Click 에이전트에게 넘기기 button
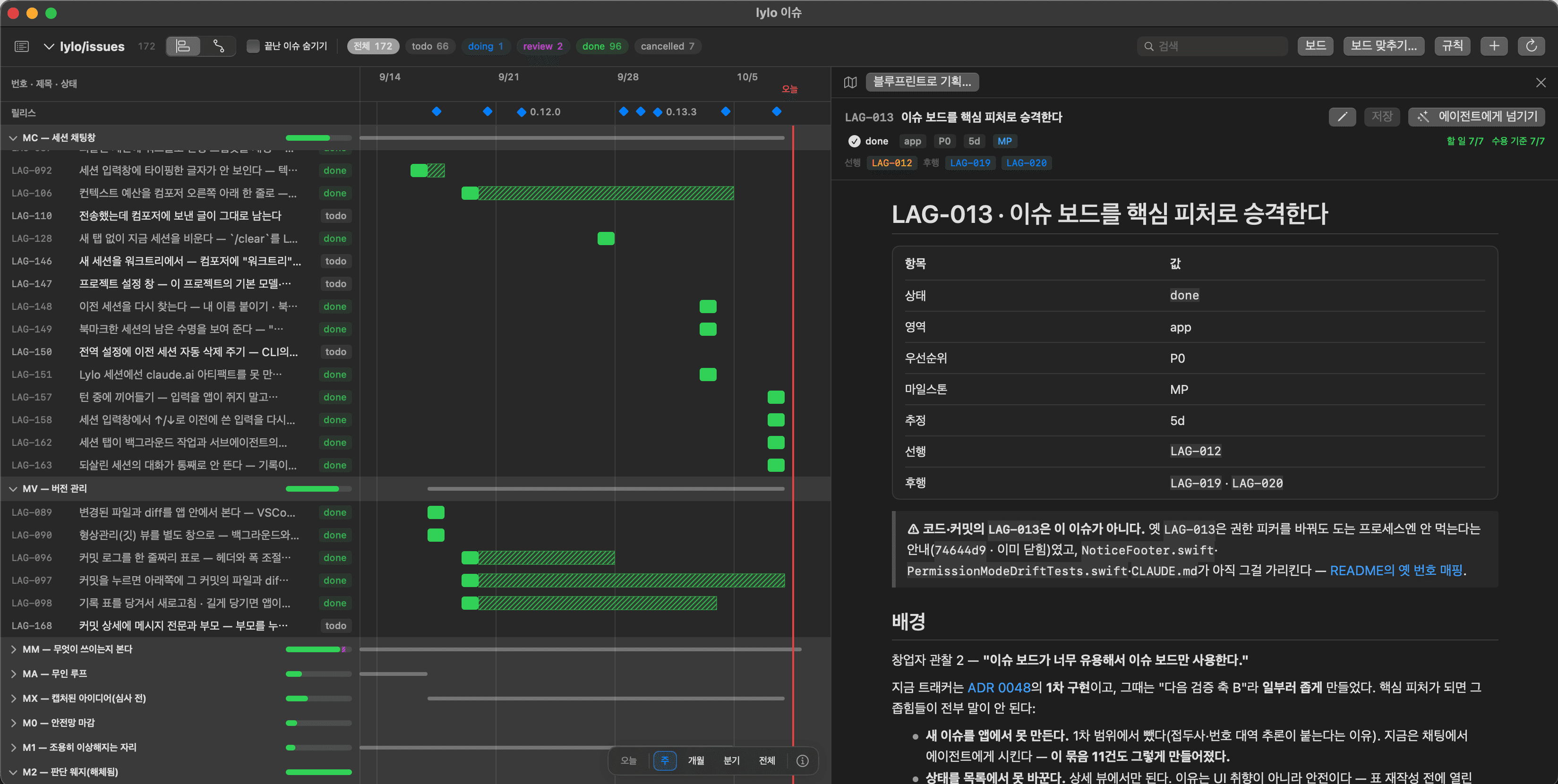 [x=1476, y=117]
